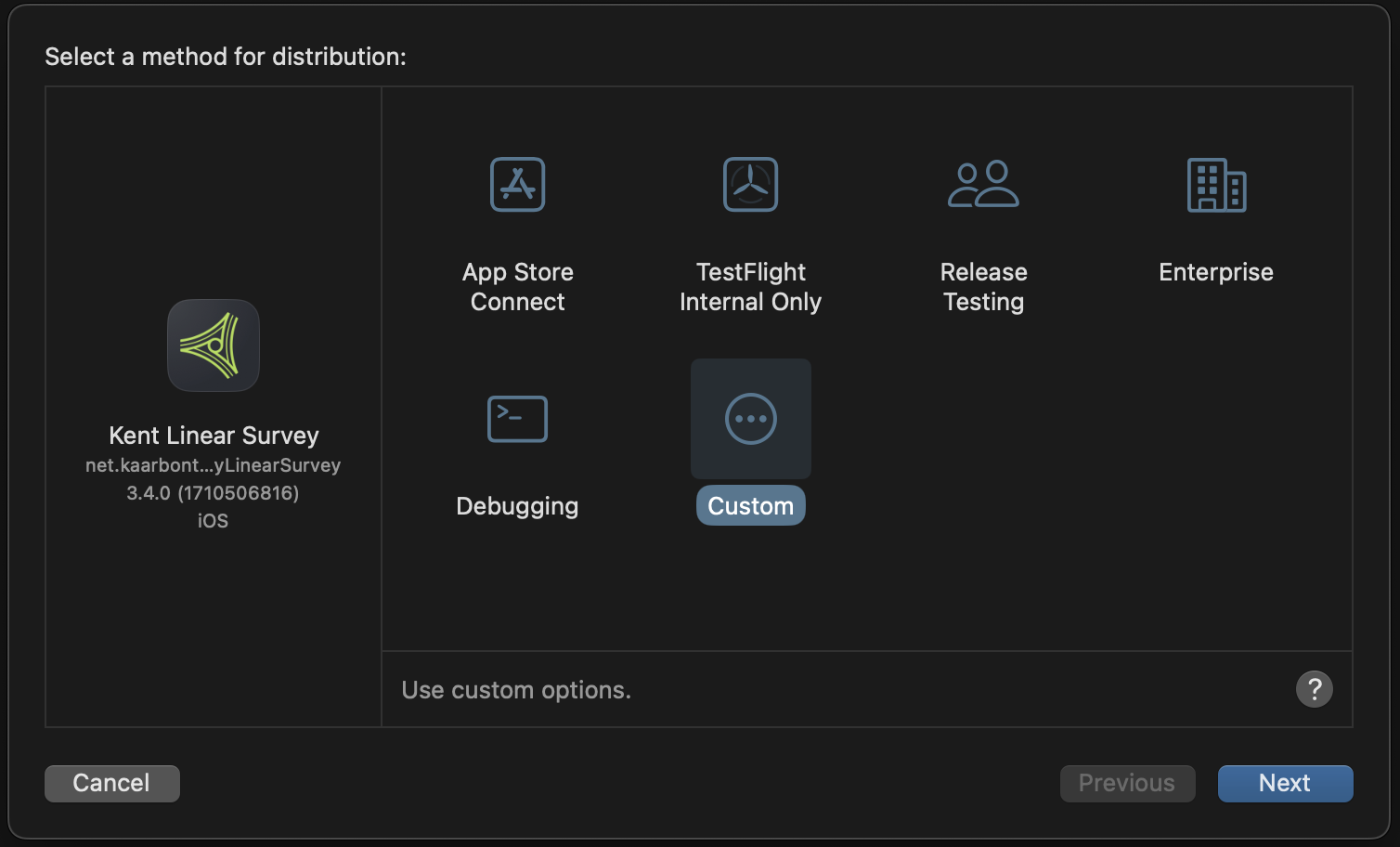The height and width of the screenshot is (847, 1400).
Task: Click the iOS platform label
Action: pyautogui.click(x=213, y=521)
